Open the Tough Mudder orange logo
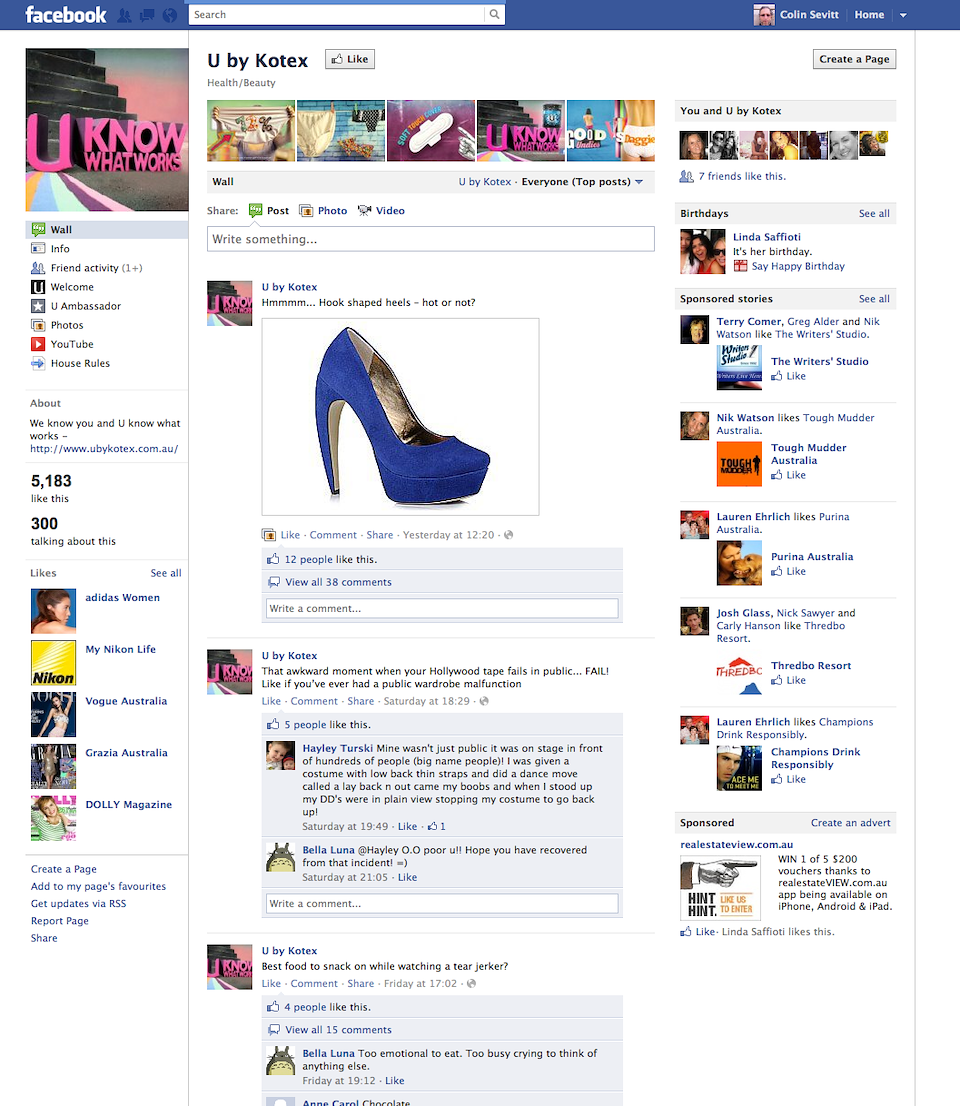The width and height of the screenshot is (960, 1106). 739,464
